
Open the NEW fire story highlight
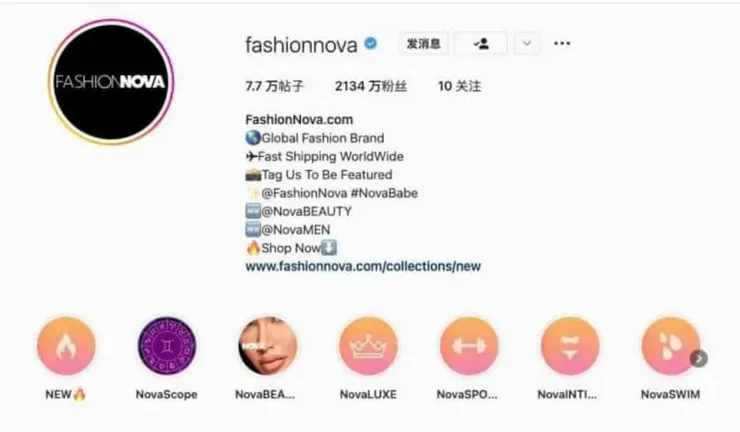[x=66, y=346]
